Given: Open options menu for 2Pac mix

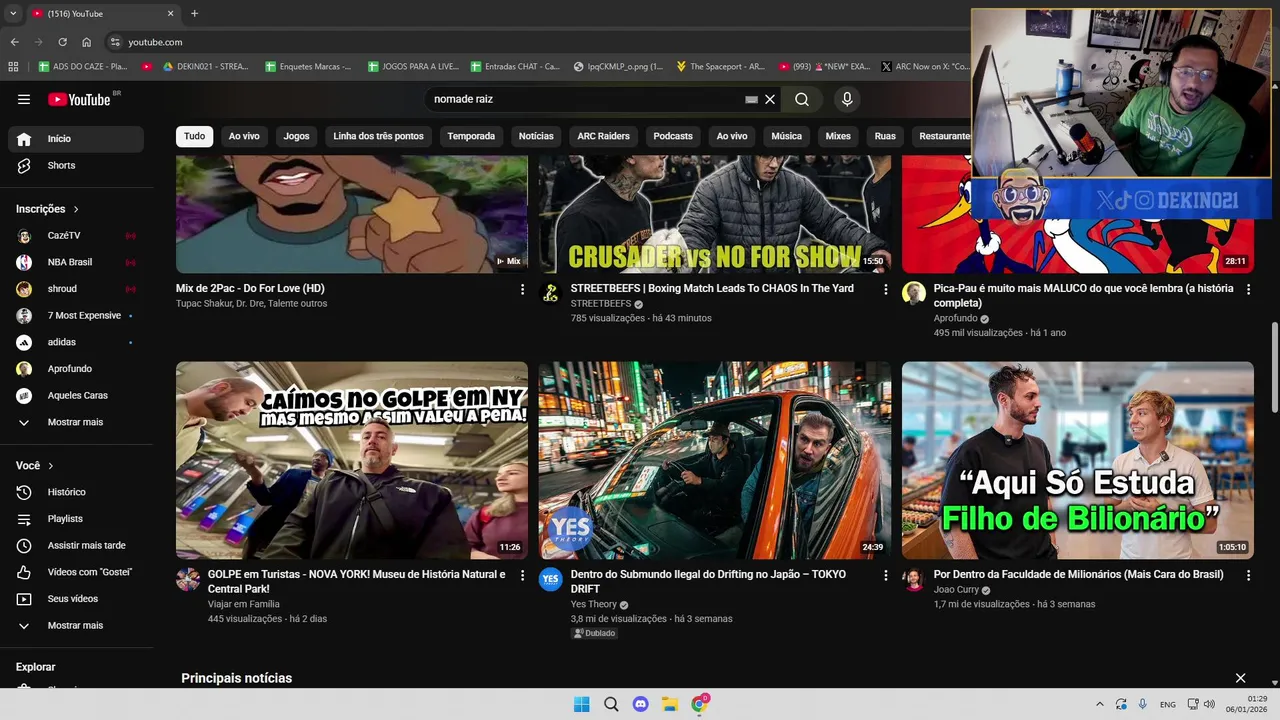Looking at the screenshot, I should pyautogui.click(x=522, y=289).
